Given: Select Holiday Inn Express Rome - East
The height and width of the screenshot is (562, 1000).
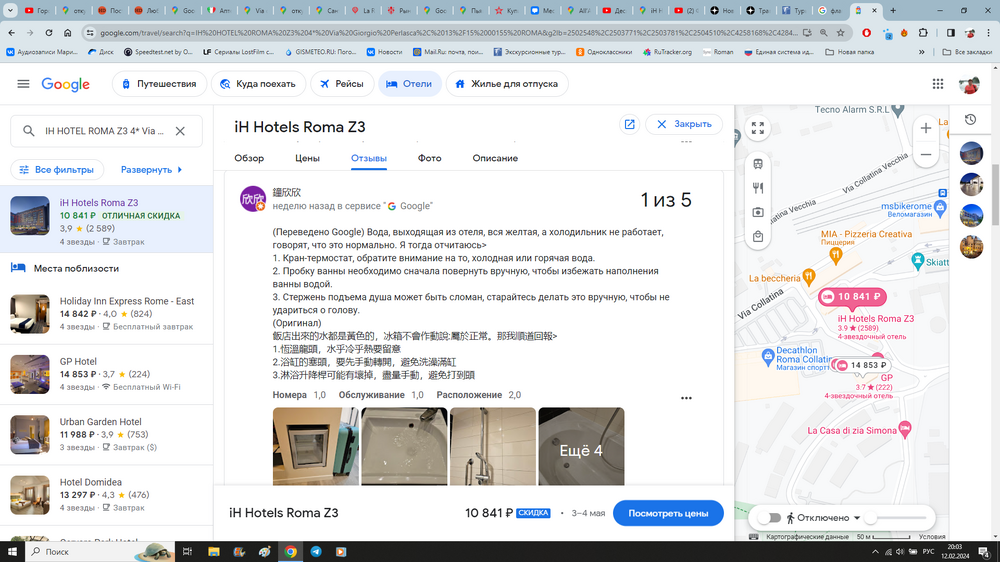Looking at the screenshot, I should tap(107, 314).
